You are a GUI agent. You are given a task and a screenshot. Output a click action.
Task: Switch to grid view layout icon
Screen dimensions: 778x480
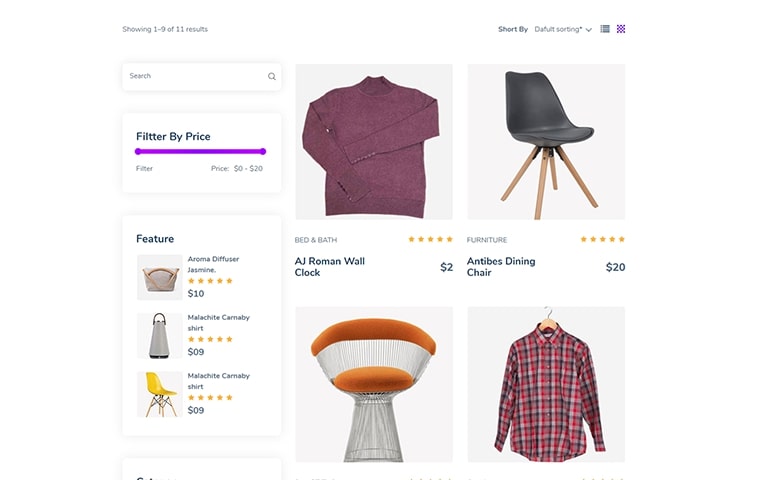pos(621,29)
